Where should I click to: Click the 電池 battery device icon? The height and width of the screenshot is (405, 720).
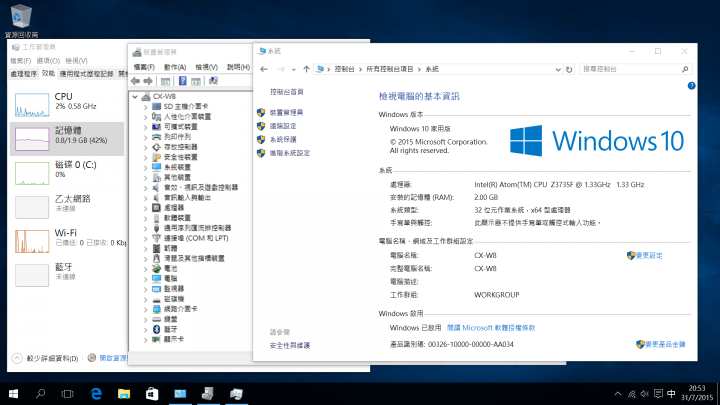pos(156,269)
